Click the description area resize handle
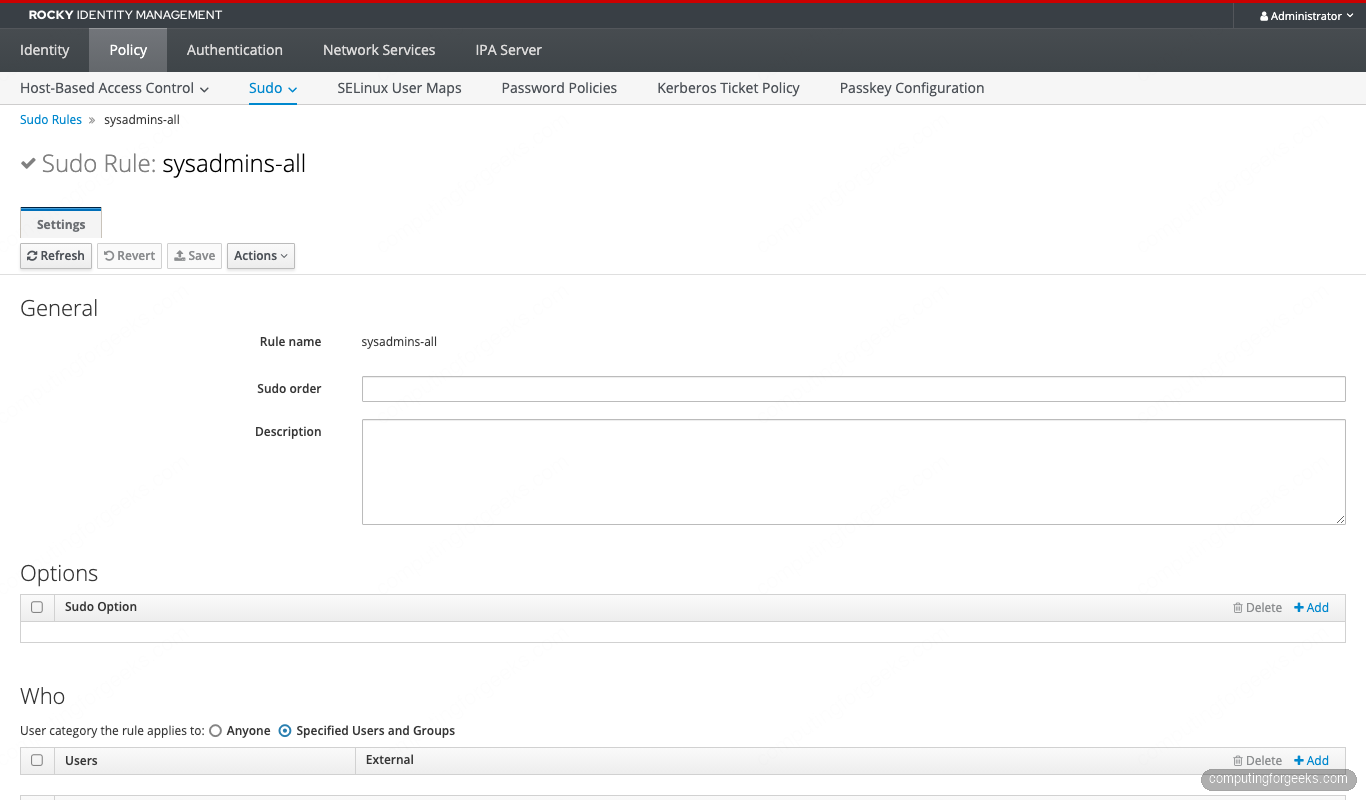1366x800 pixels. [1340, 519]
